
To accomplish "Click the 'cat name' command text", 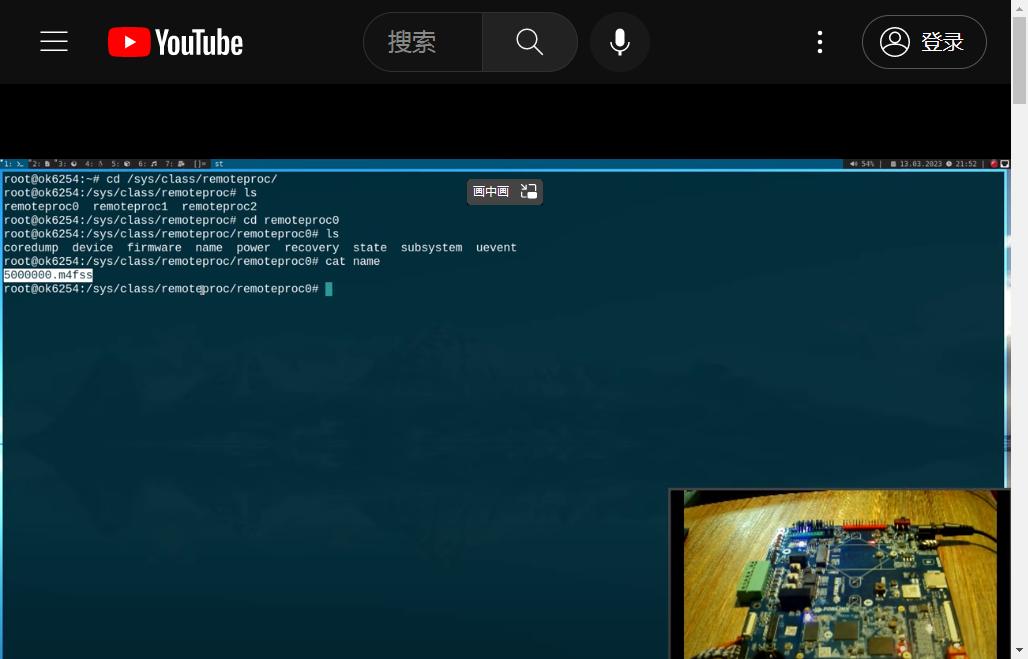I will tap(353, 261).
